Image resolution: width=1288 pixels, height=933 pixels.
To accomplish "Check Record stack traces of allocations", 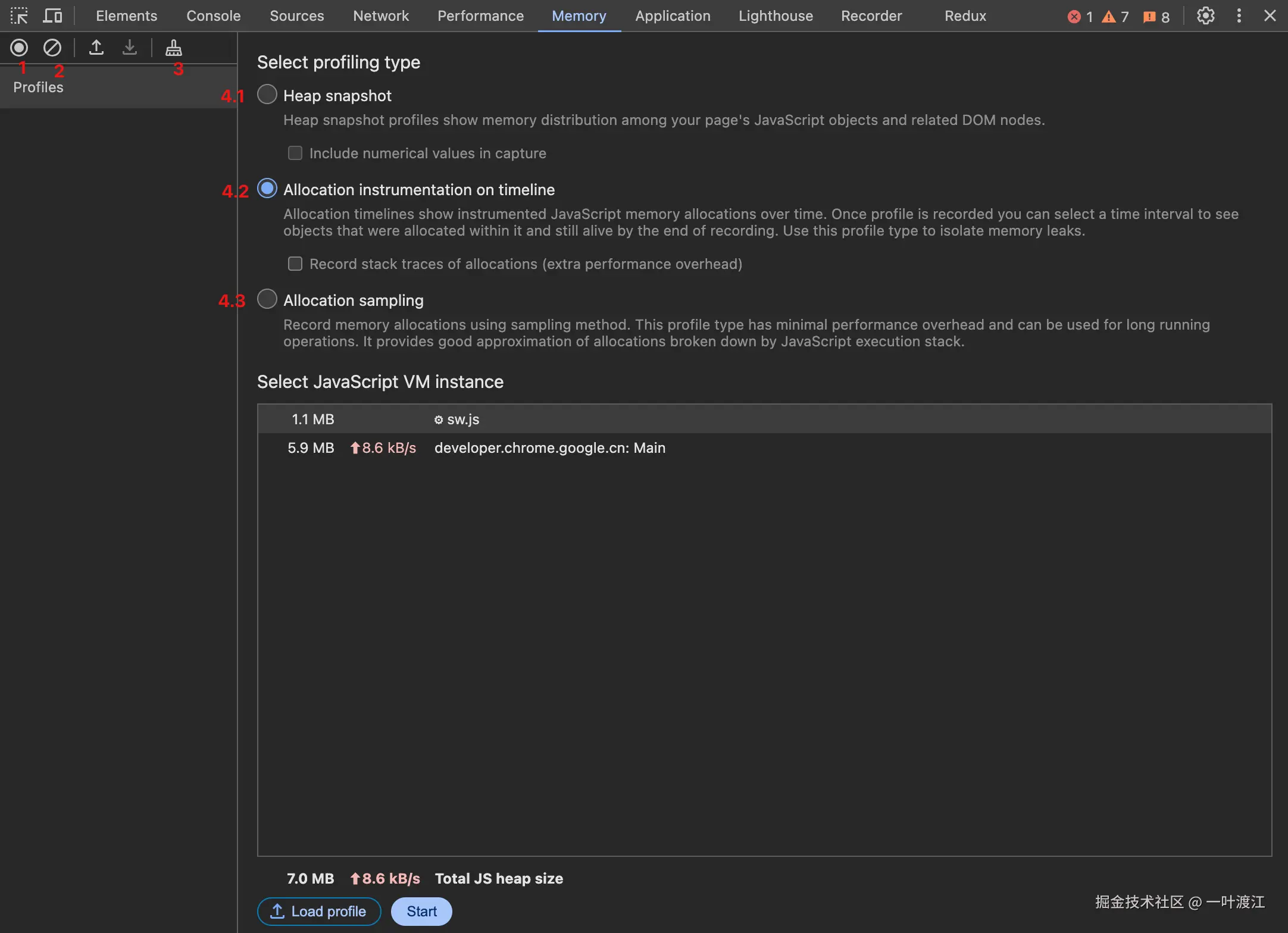I will coord(295,264).
